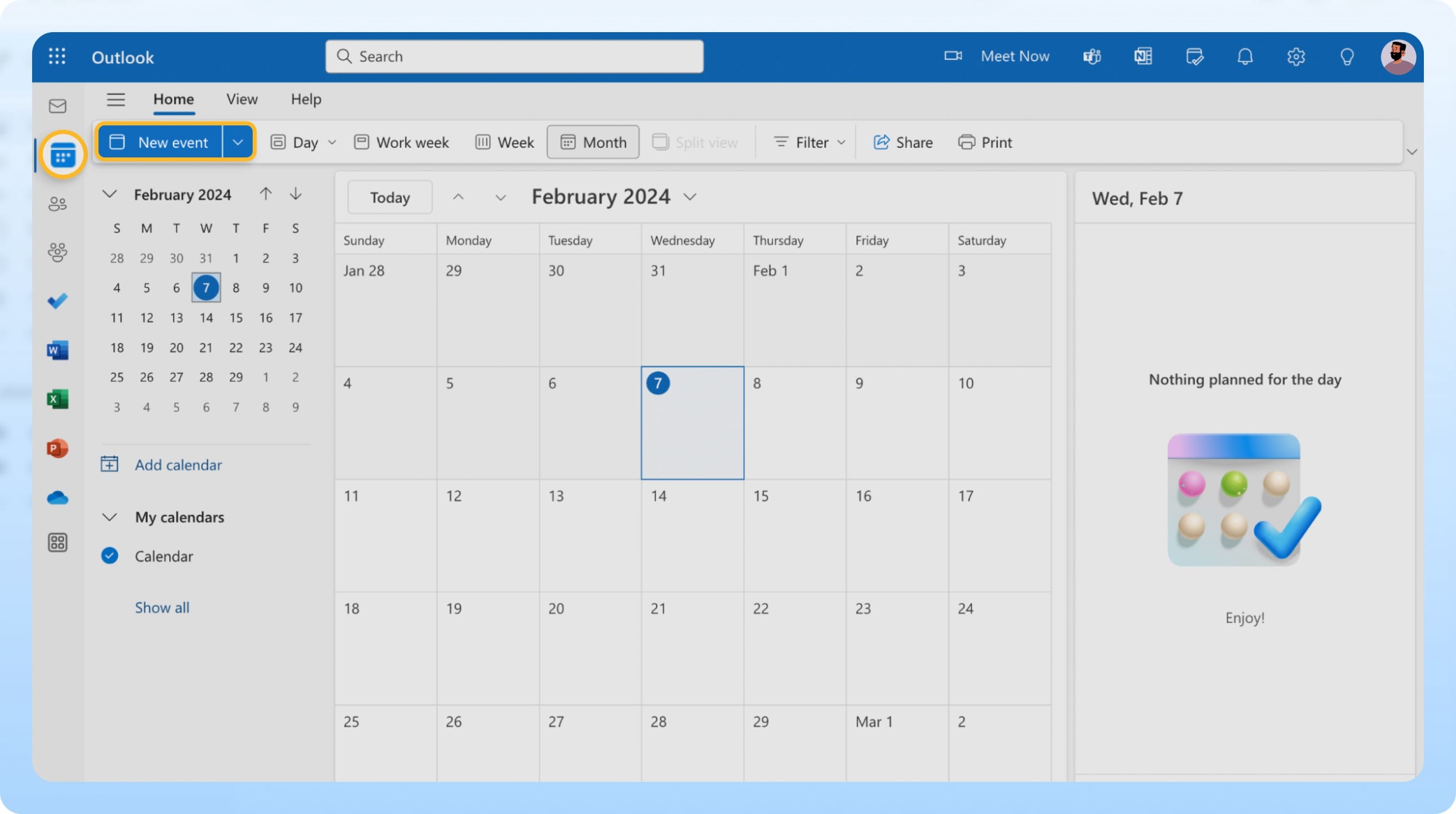Switch to the Help tab
Image resolution: width=1456 pixels, height=814 pixels.
pos(306,100)
